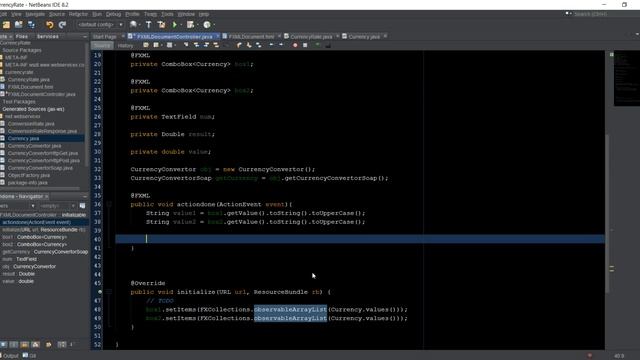
Task: Click the Debug Project toolbar icon
Action: coord(191,25)
